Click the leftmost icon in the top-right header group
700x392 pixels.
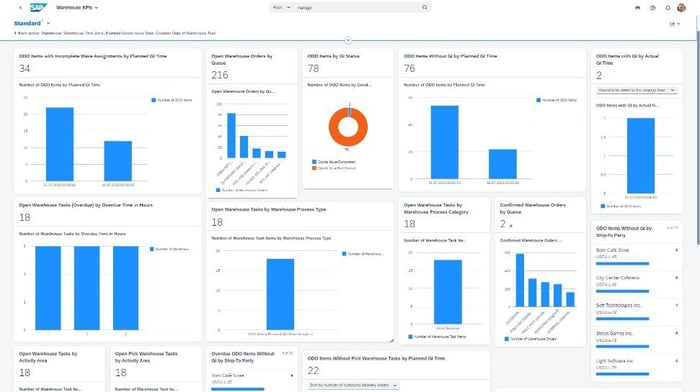point(638,8)
